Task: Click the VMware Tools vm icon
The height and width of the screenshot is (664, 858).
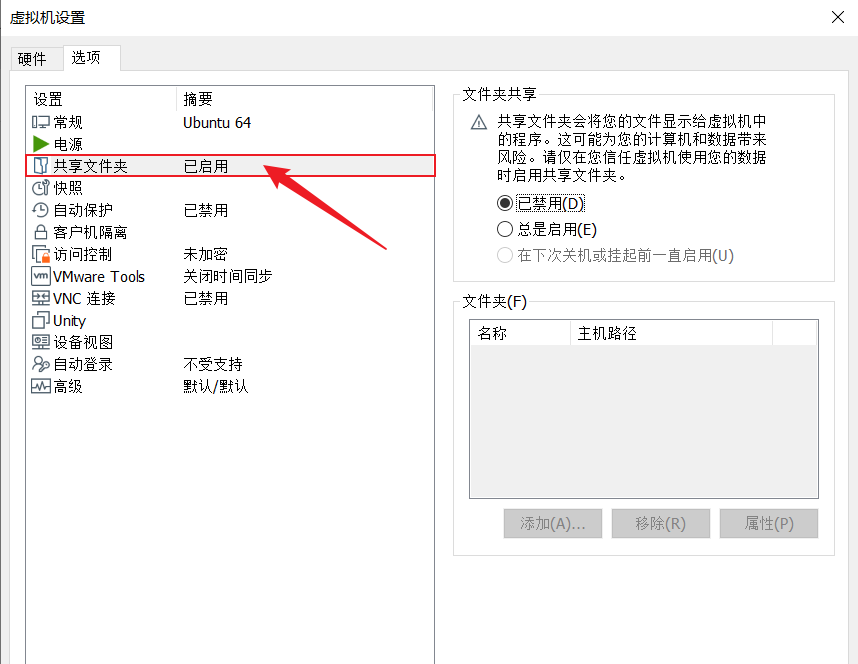Action: click(41, 276)
